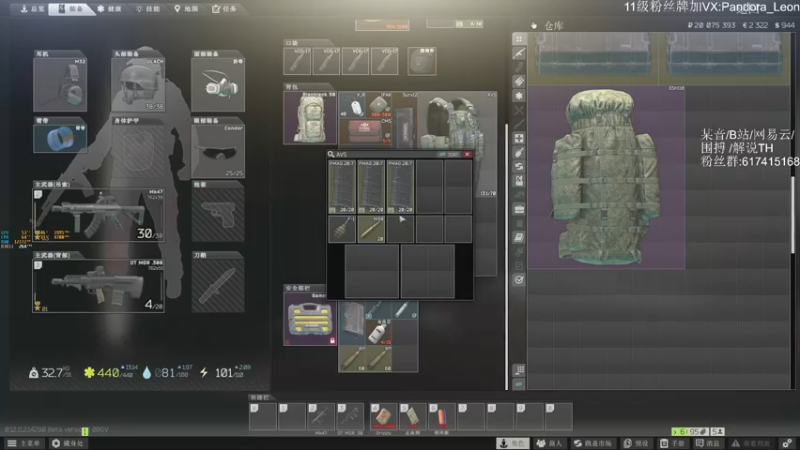Open settings gear in bottom bar
The width and height of the screenshot is (800, 450).
click(x=788, y=443)
